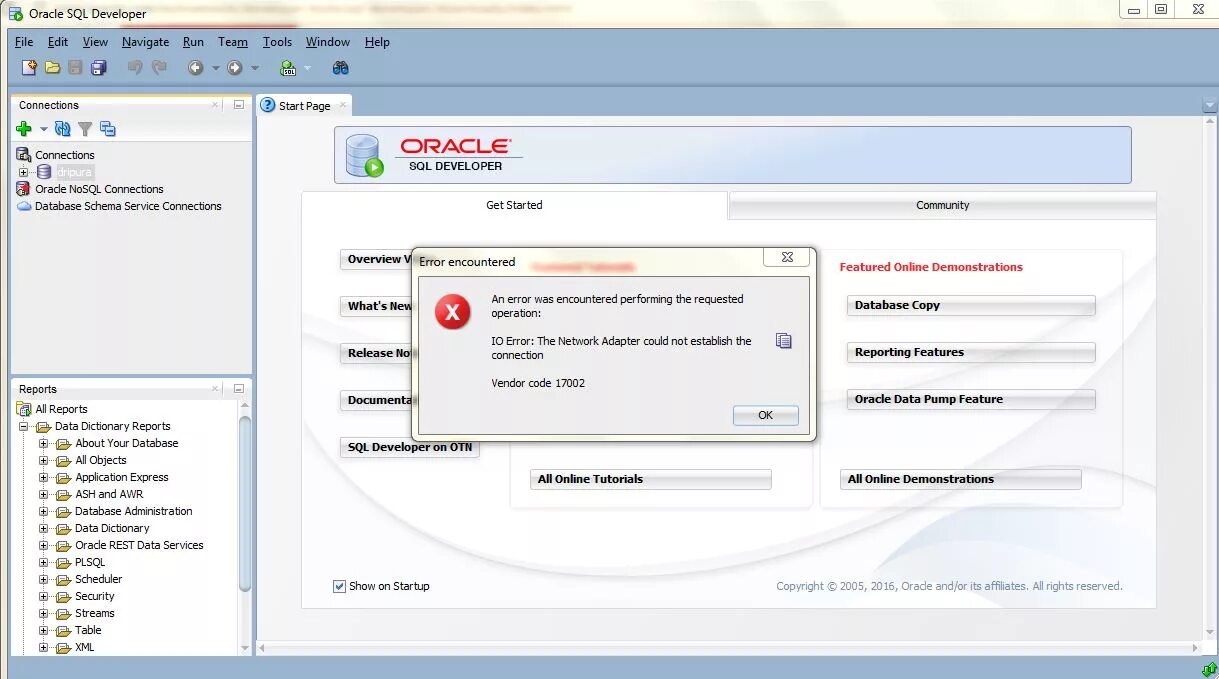The height and width of the screenshot is (679, 1219).
Task: Click the greyed Save toolbar icon
Action: pyautogui.click(x=75, y=68)
